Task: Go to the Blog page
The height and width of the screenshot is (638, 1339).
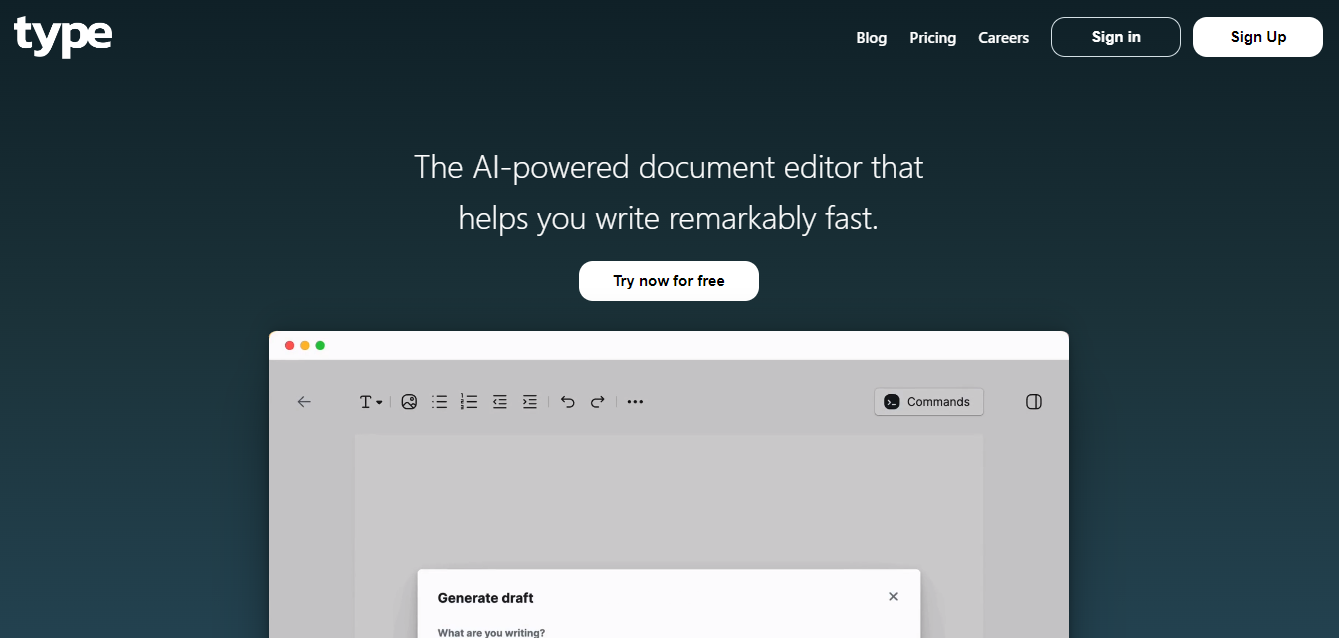Action: coord(871,38)
